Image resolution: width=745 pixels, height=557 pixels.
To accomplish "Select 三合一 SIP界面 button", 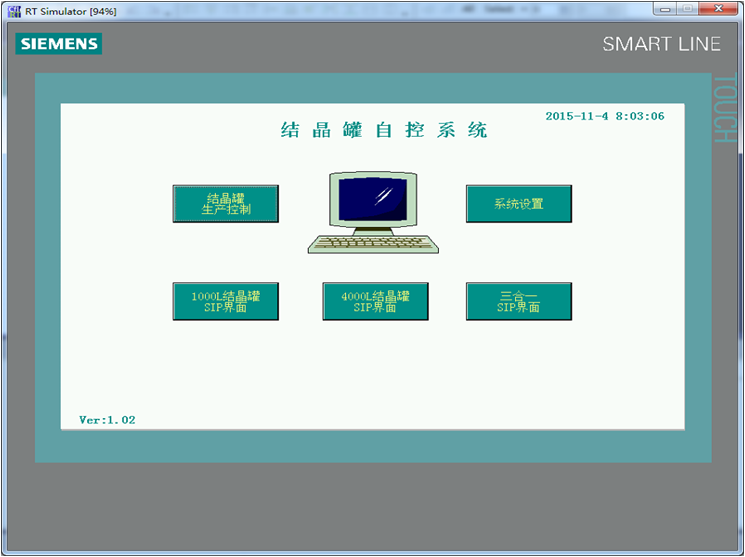I will [518, 302].
